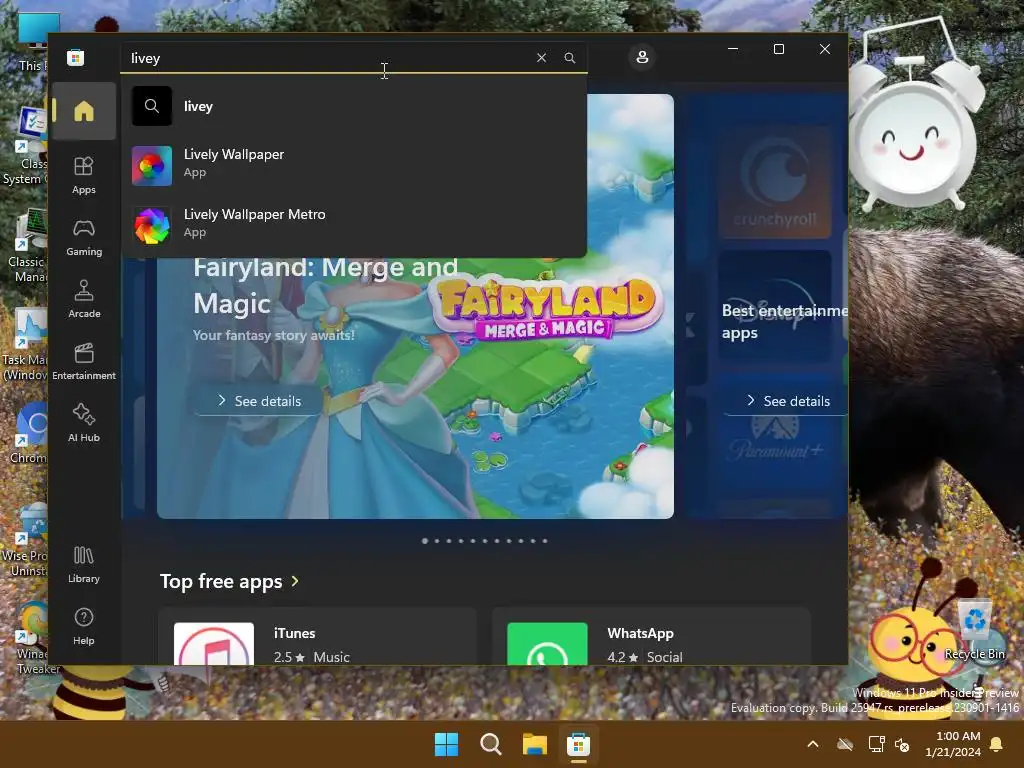Select last carousel page dot
The image size is (1024, 768).
[x=545, y=541]
